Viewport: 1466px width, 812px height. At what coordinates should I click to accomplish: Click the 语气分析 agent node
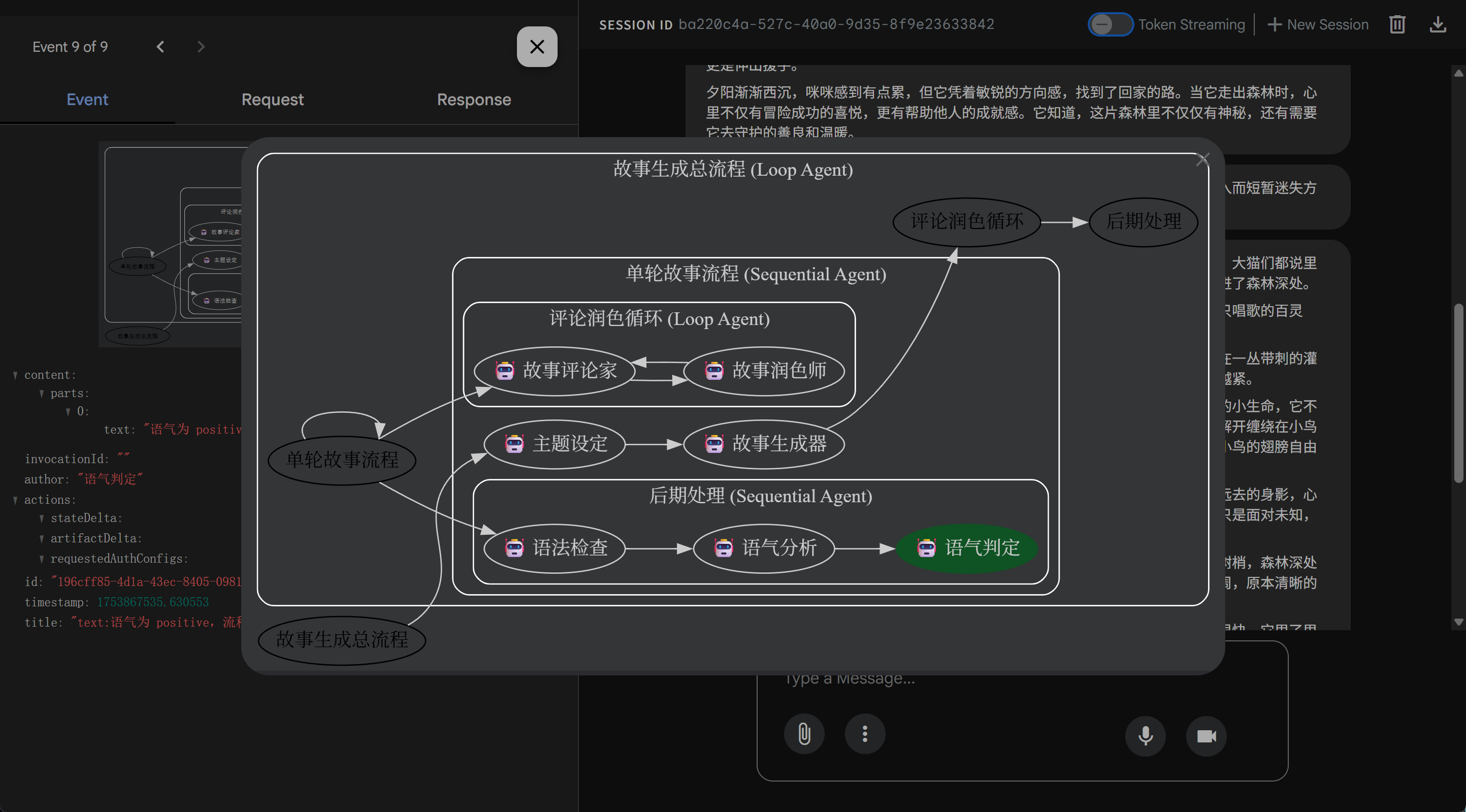coord(764,548)
